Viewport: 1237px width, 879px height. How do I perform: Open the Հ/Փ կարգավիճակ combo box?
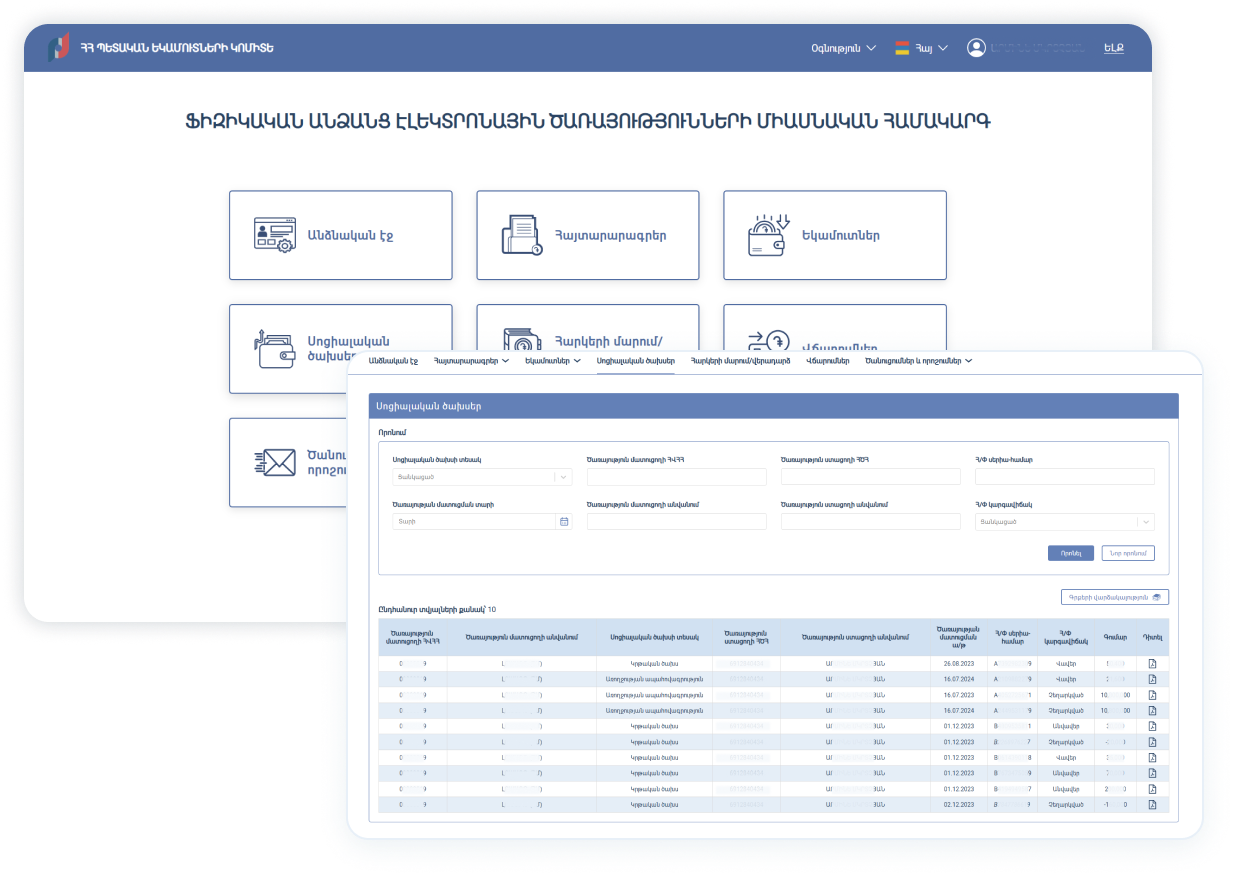1064,522
